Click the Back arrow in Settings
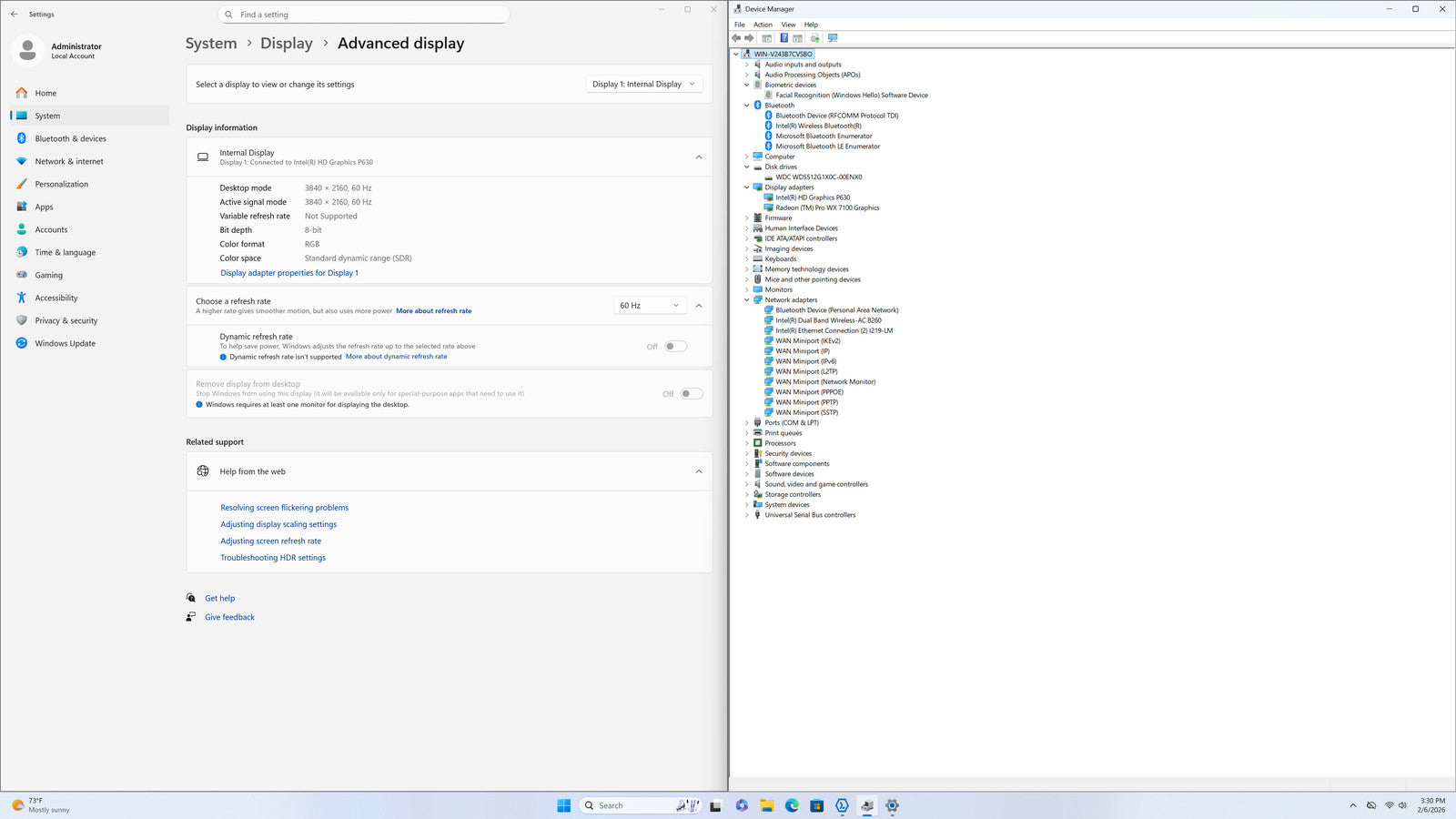 point(14,15)
